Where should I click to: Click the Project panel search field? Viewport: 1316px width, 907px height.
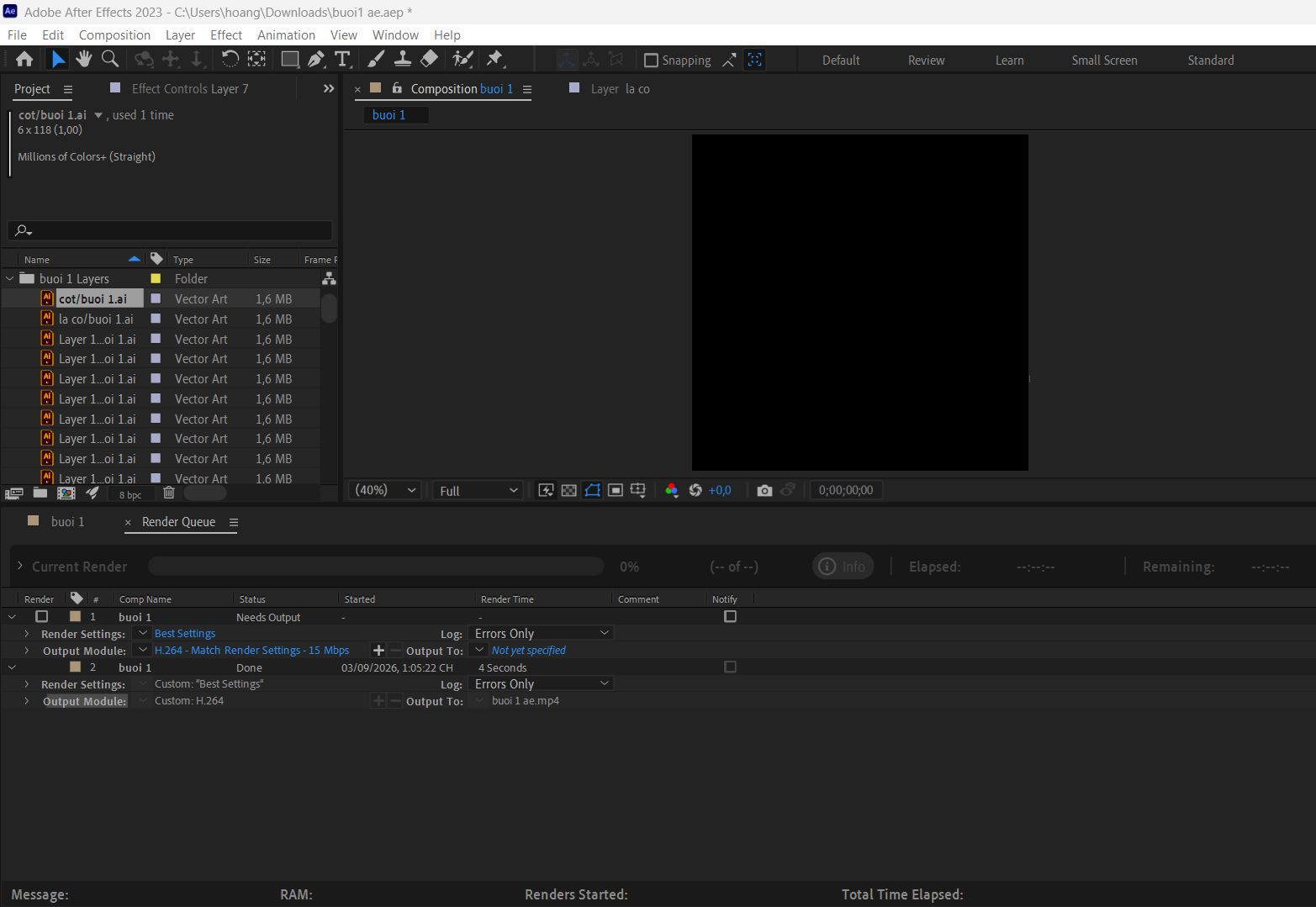click(x=170, y=229)
